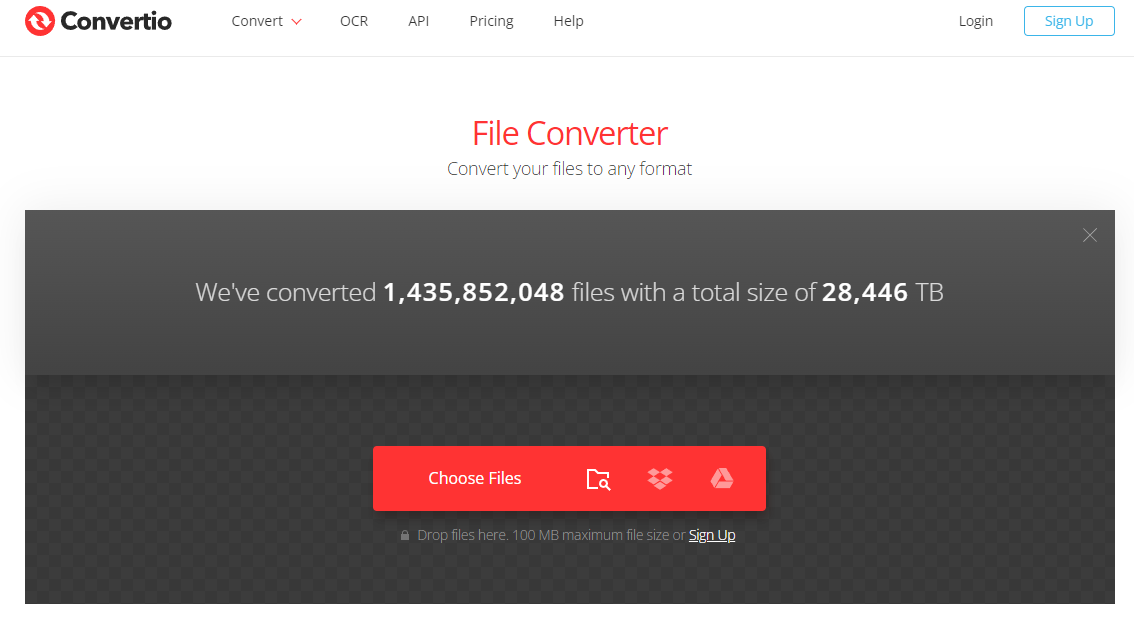Image resolution: width=1134 pixels, height=619 pixels.
Task: Click the Convertio logo icon
Action: [40, 21]
